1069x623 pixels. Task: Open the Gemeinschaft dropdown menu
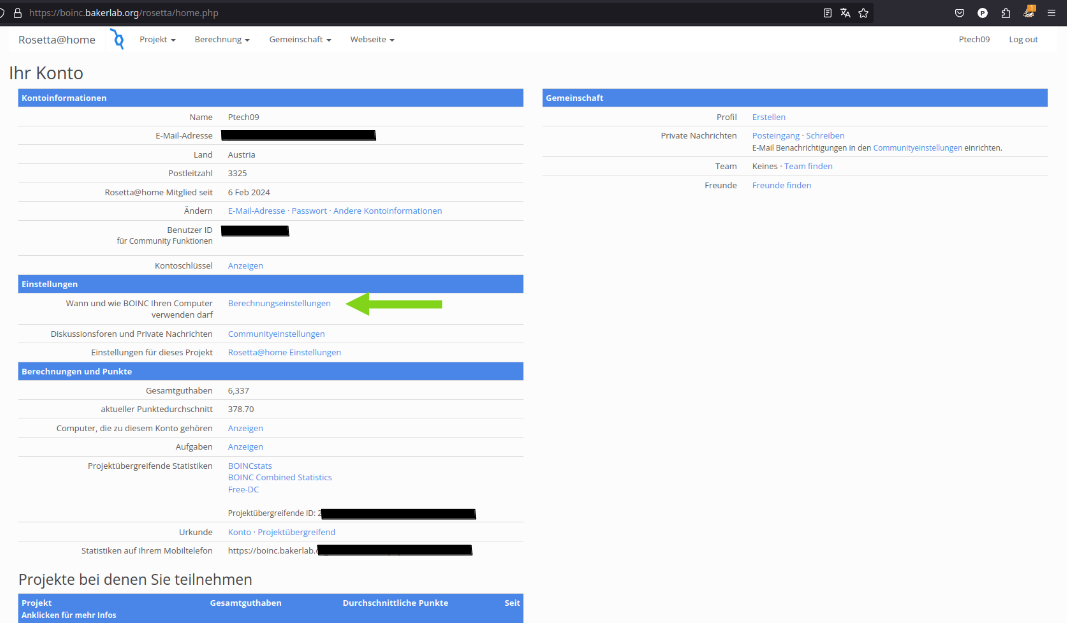[x=300, y=40]
